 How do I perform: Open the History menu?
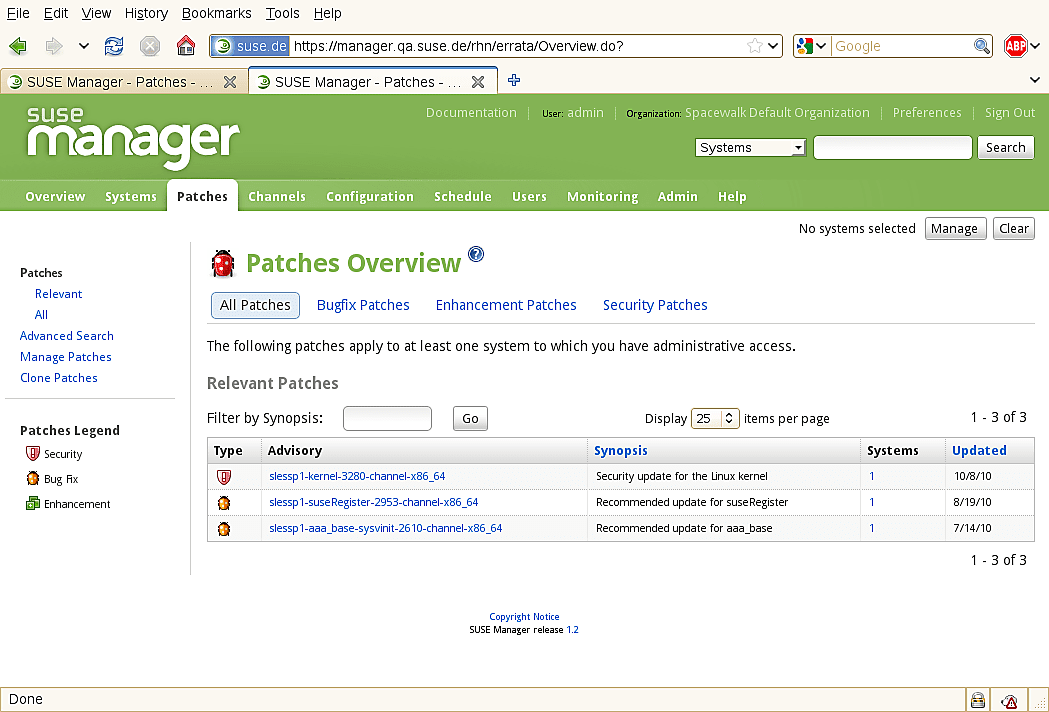146,13
